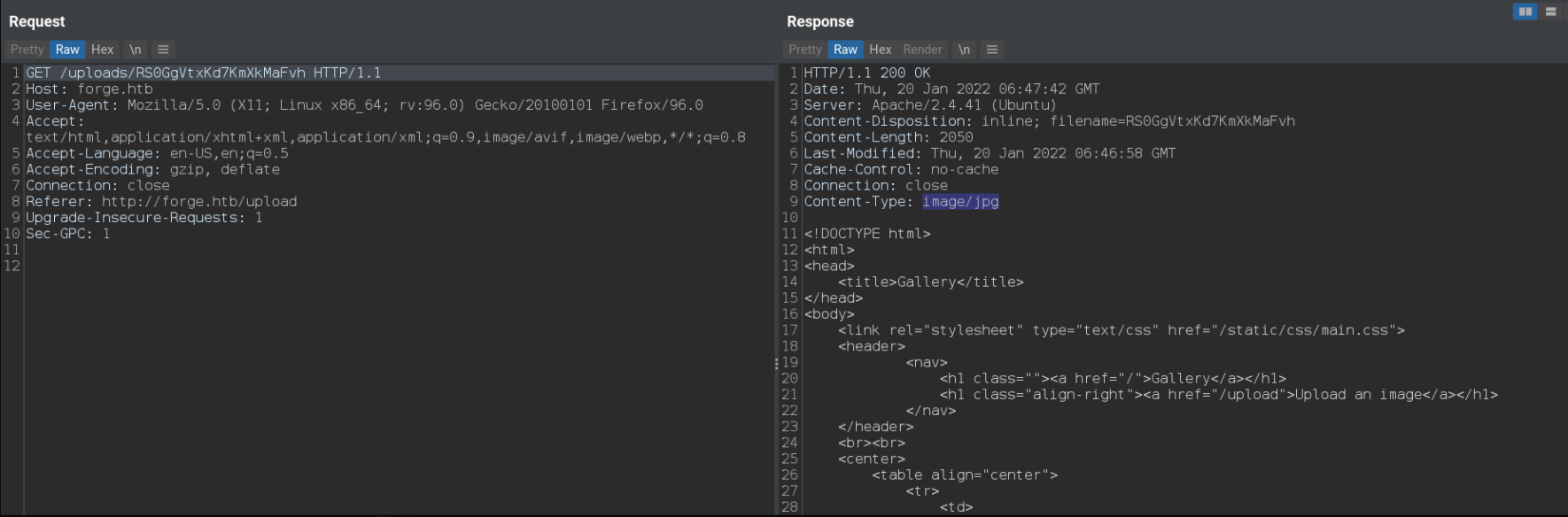
Task: Click the Date header in Response
Action: (x=951, y=89)
